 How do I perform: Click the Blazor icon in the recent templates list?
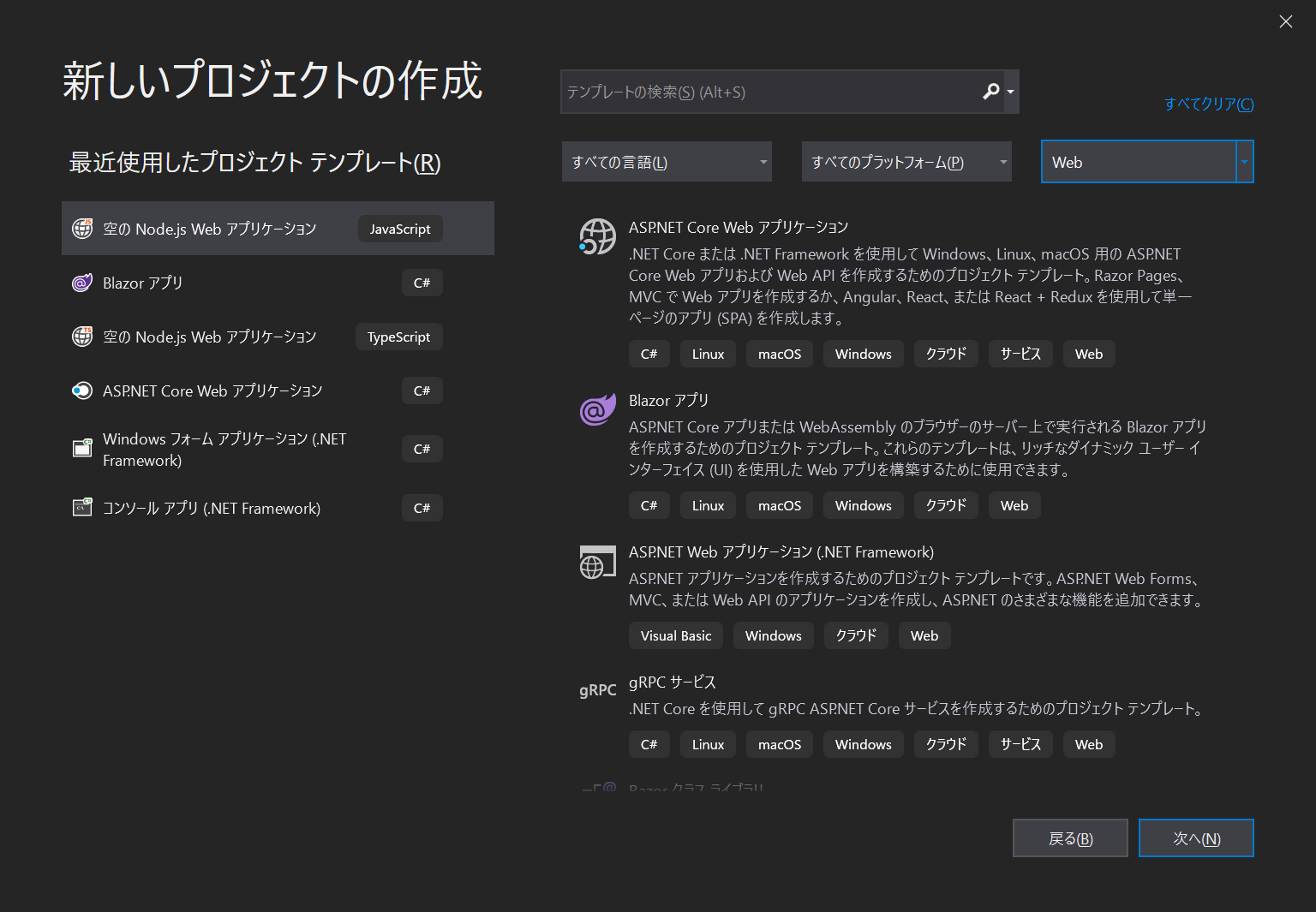pyautogui.click(x=82, y=283)
